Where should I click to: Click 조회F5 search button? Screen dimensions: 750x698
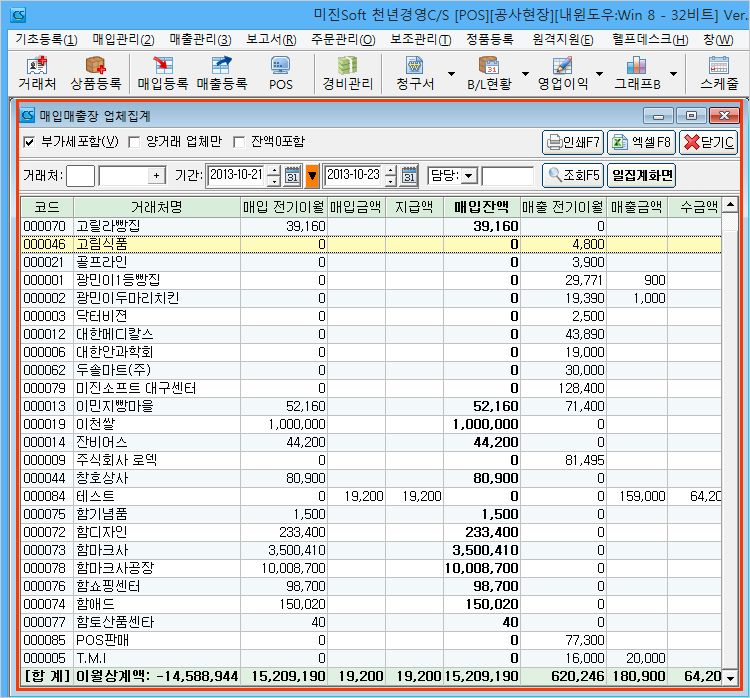tap(573, 175)
